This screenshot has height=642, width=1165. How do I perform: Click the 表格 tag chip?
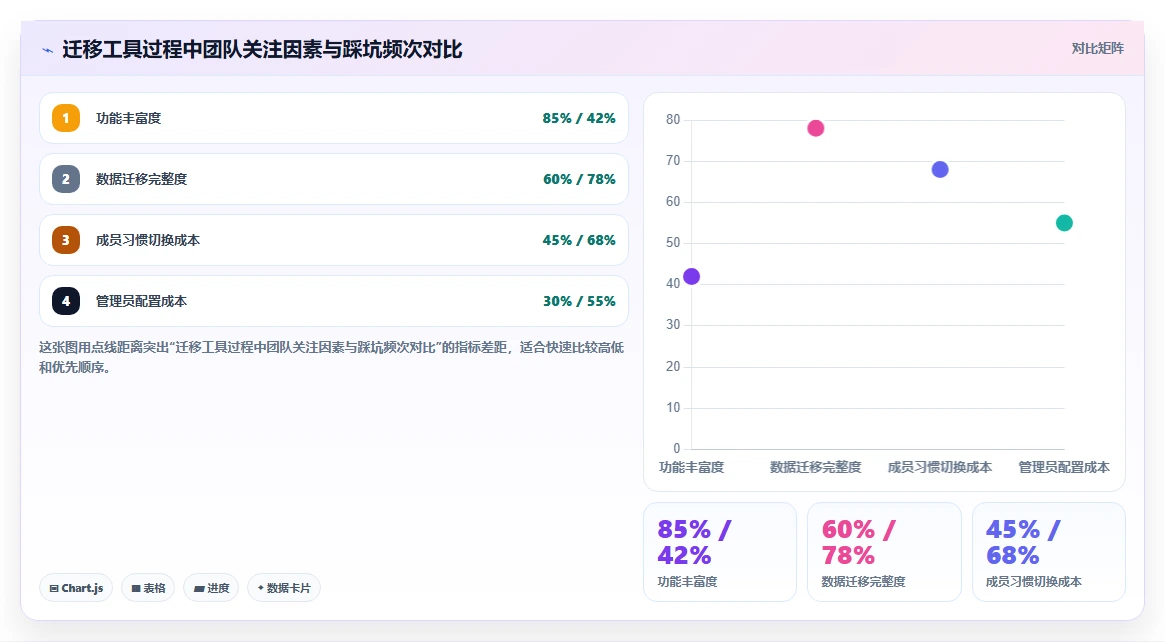(x=148, y=588)
